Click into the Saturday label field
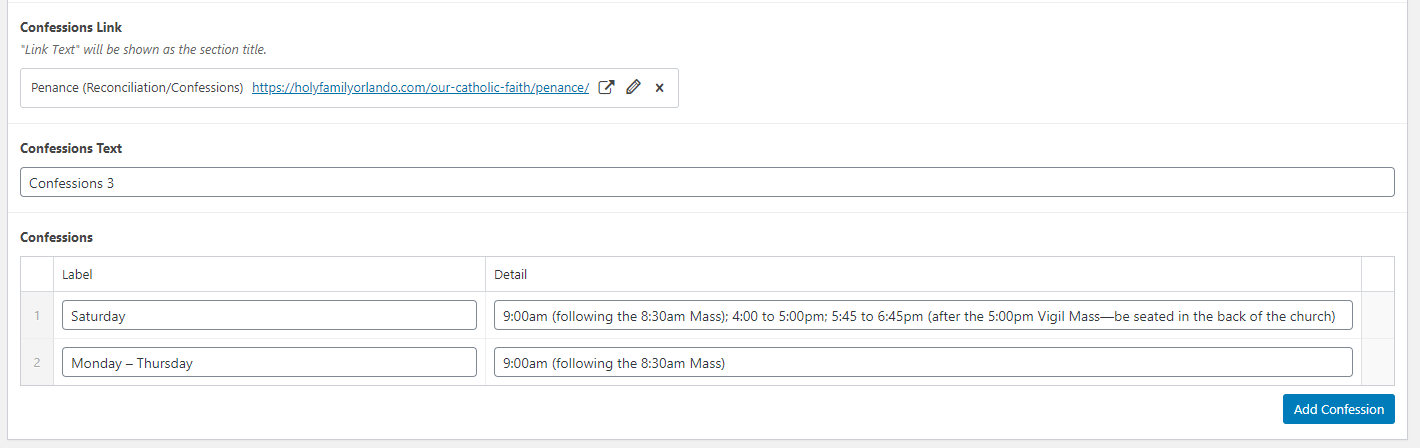The height and width of the screenshot is (448, 1420). pyautogui.click(x=269, y=315)
